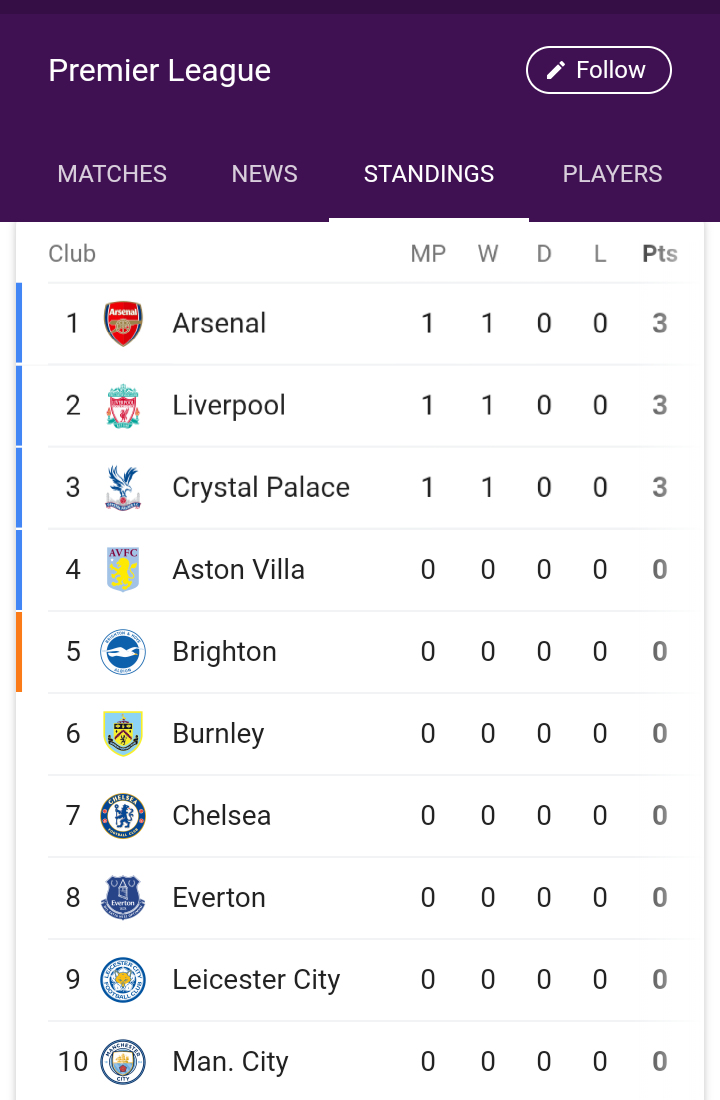
Task: Click the Aston Villa crest
Action: click(123, 570)
